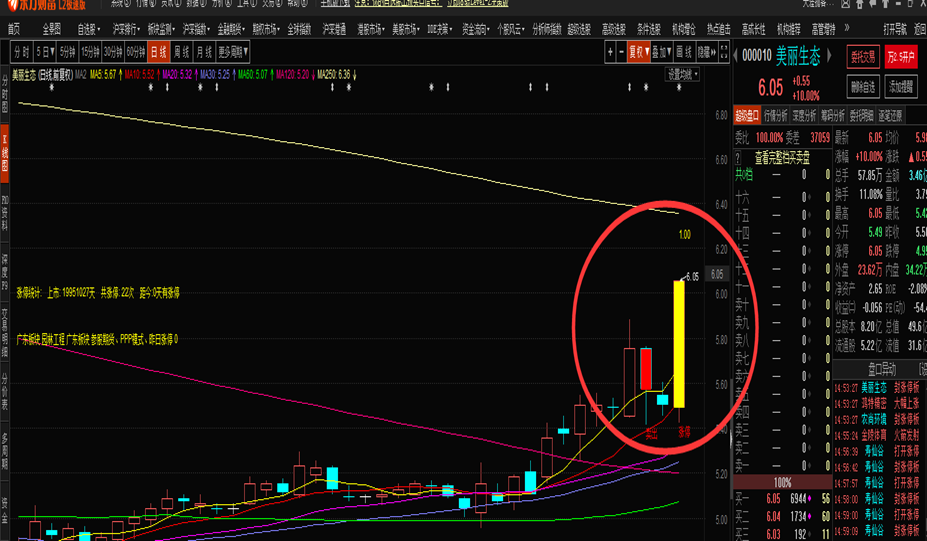Image resolution: width=927 pixels, height=541 pixels.
Task: Switch to 超级盘口 tab
Action: (747, 115)
